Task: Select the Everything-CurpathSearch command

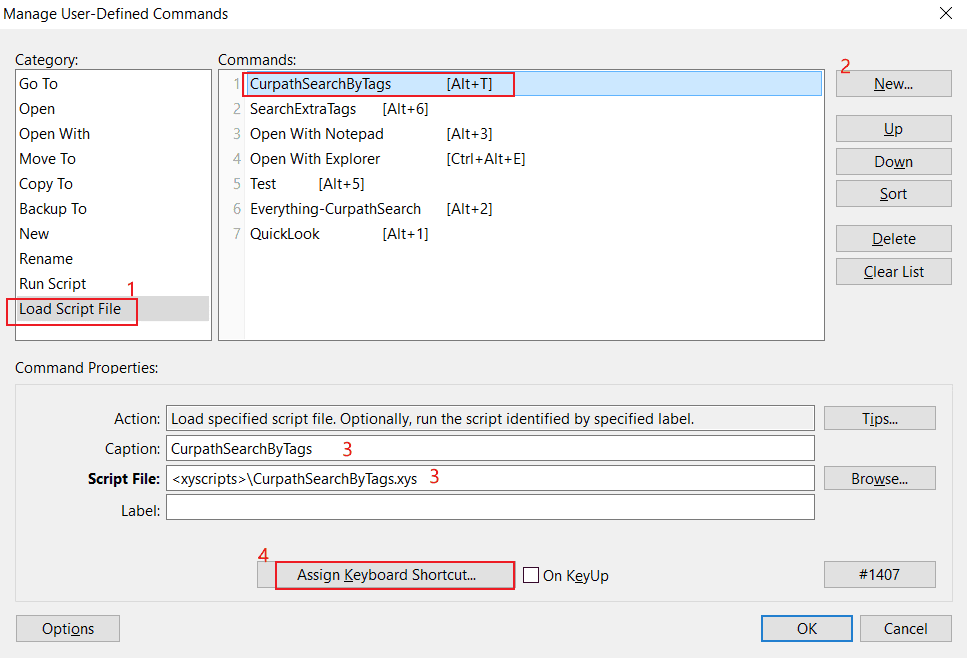Action: pos(533,208)
